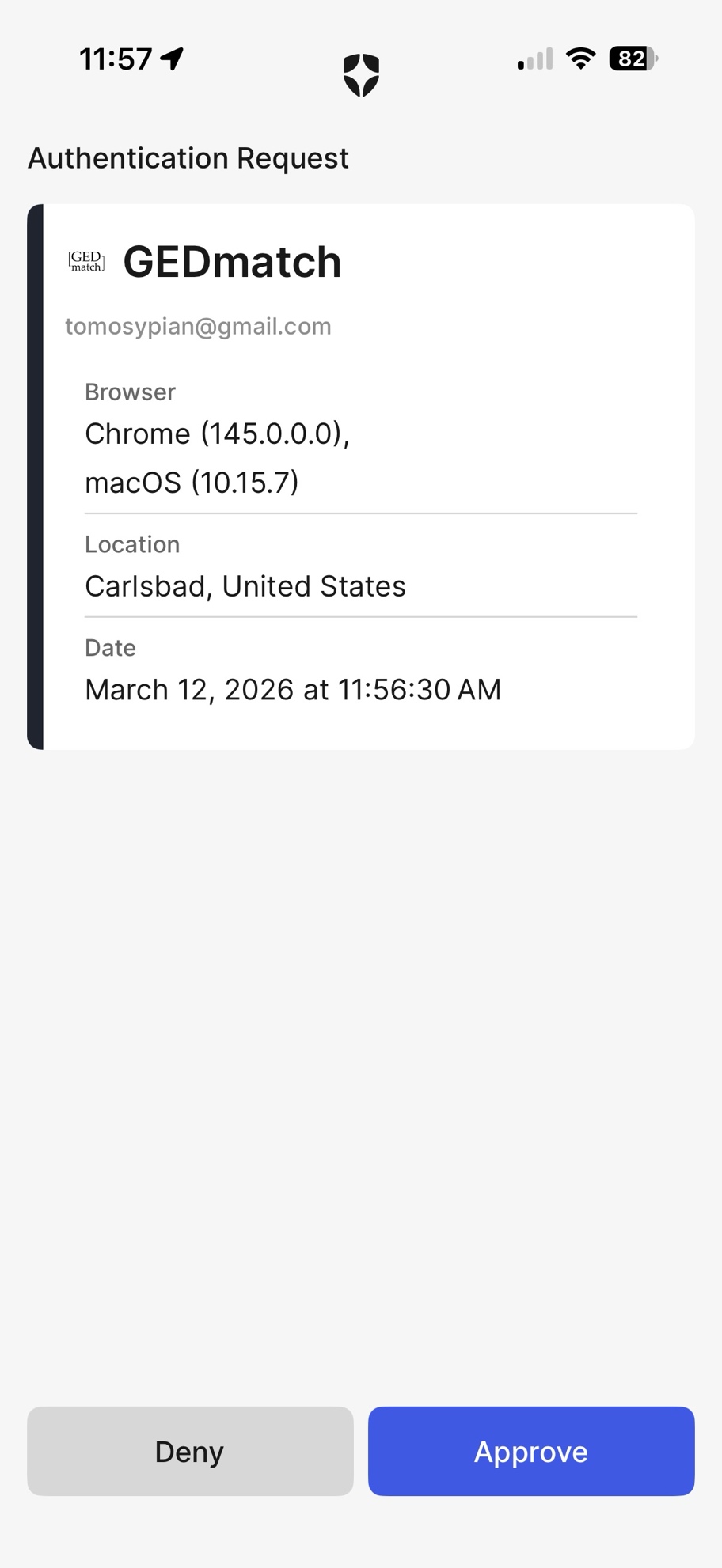Tap the Deny button

click(x=190, y=1451)
